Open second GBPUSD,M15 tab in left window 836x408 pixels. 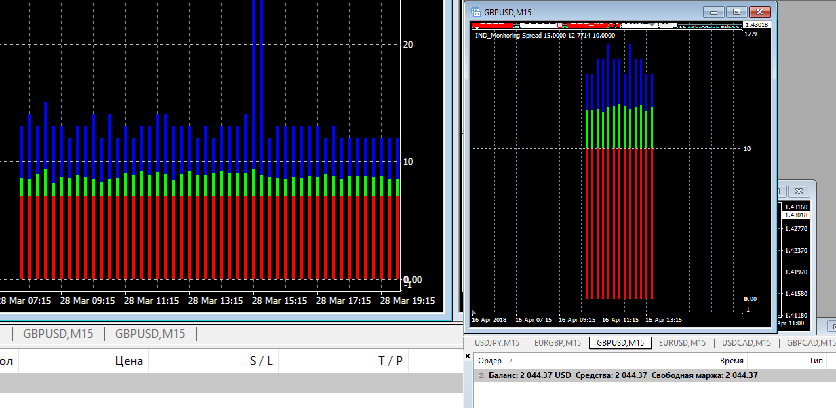pos(150,334)
